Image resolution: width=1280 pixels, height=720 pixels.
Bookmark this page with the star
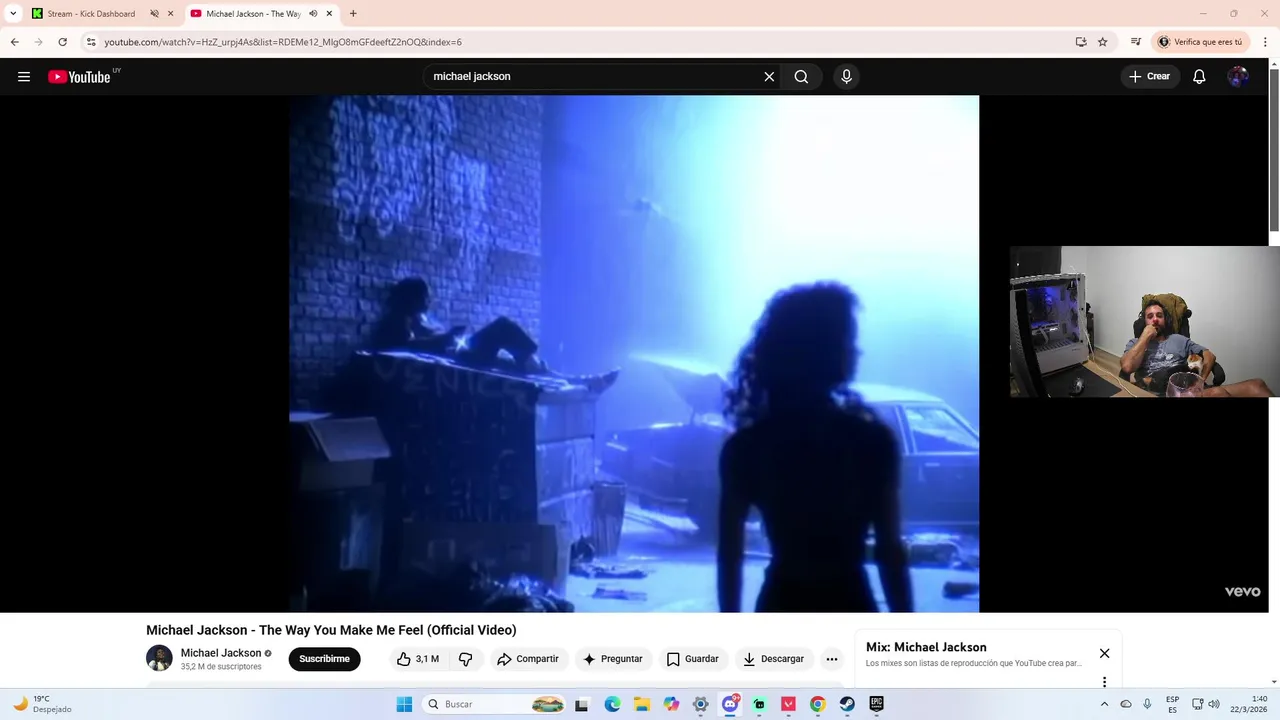tap(1103, 42)
